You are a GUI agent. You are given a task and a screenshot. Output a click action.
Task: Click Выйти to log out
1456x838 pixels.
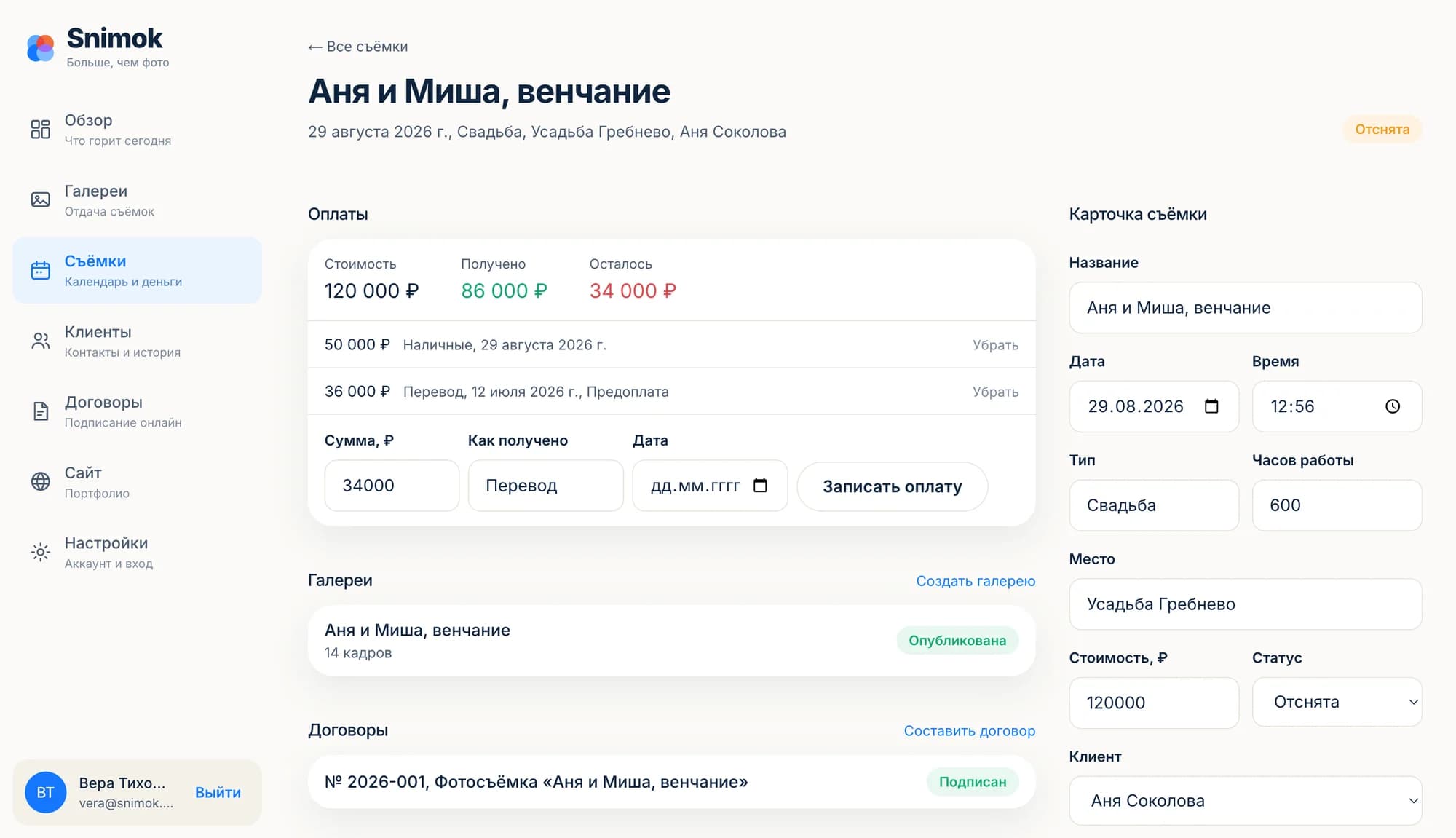click(x=218, y=792)
